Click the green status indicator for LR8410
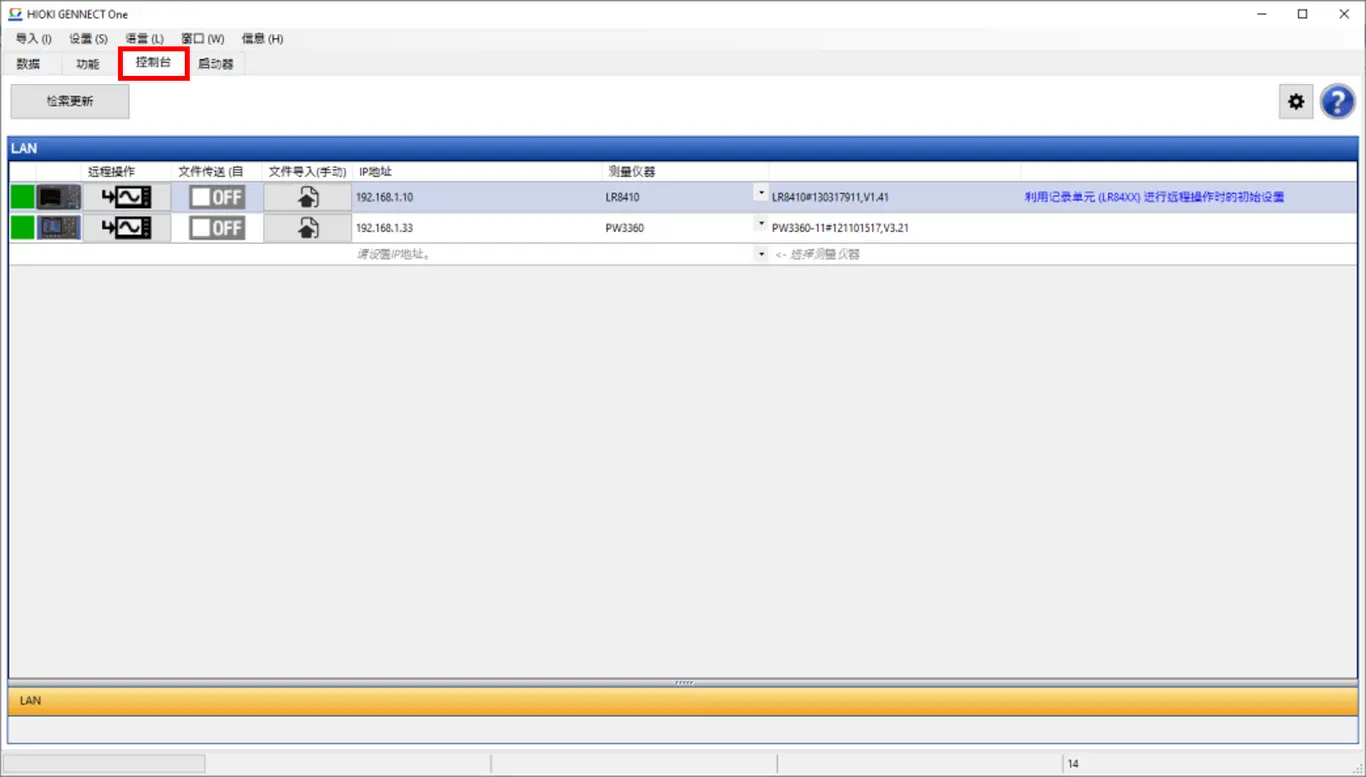Viewport: 1366px width, 777px height. pos(22,197)
